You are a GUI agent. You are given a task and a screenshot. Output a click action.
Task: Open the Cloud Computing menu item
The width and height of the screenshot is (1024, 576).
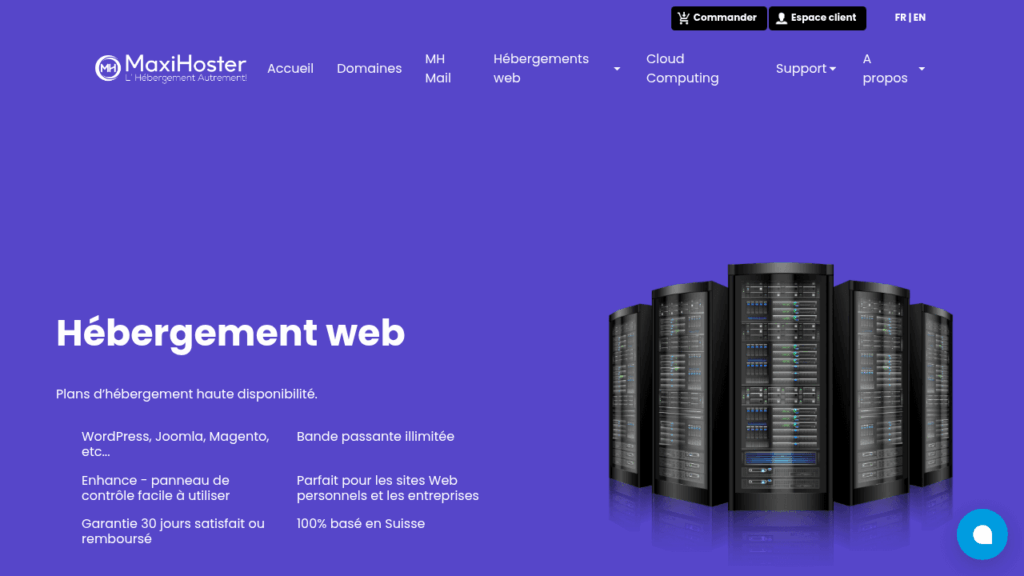682,69
